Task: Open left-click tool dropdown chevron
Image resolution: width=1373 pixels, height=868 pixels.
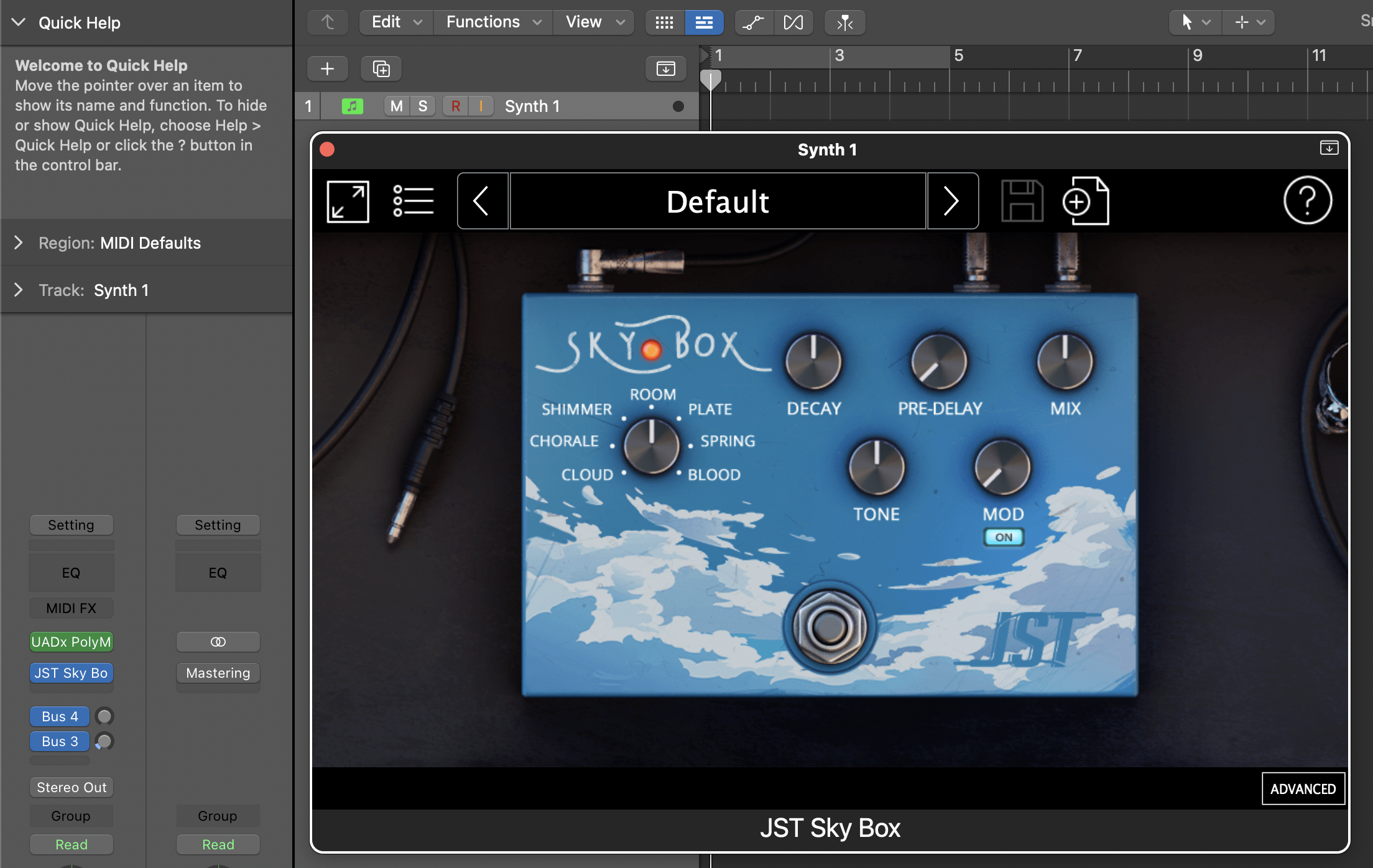Action: [x=1206, y=22]
